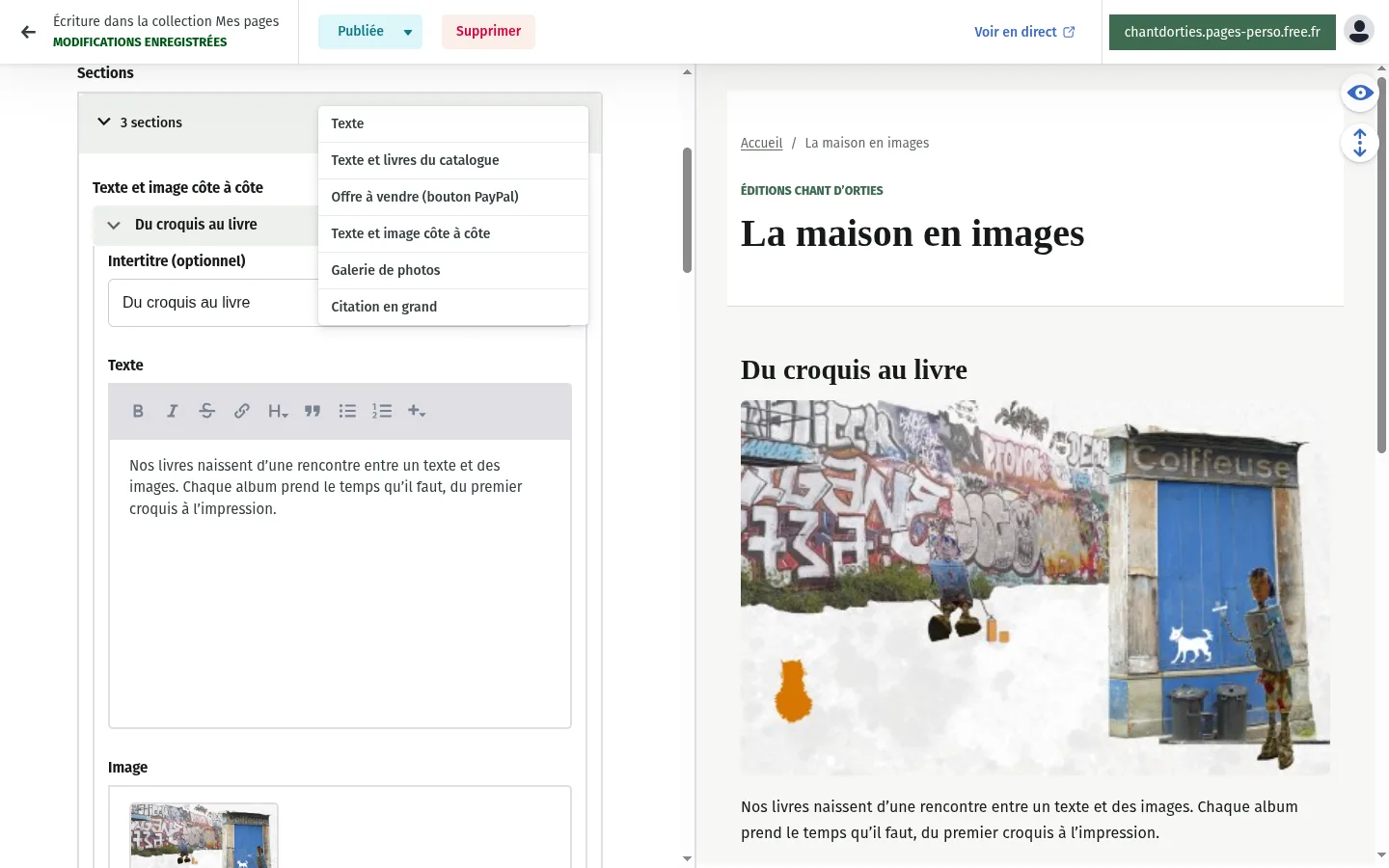Open the plus insert-component menu

(x=417, y=411)
